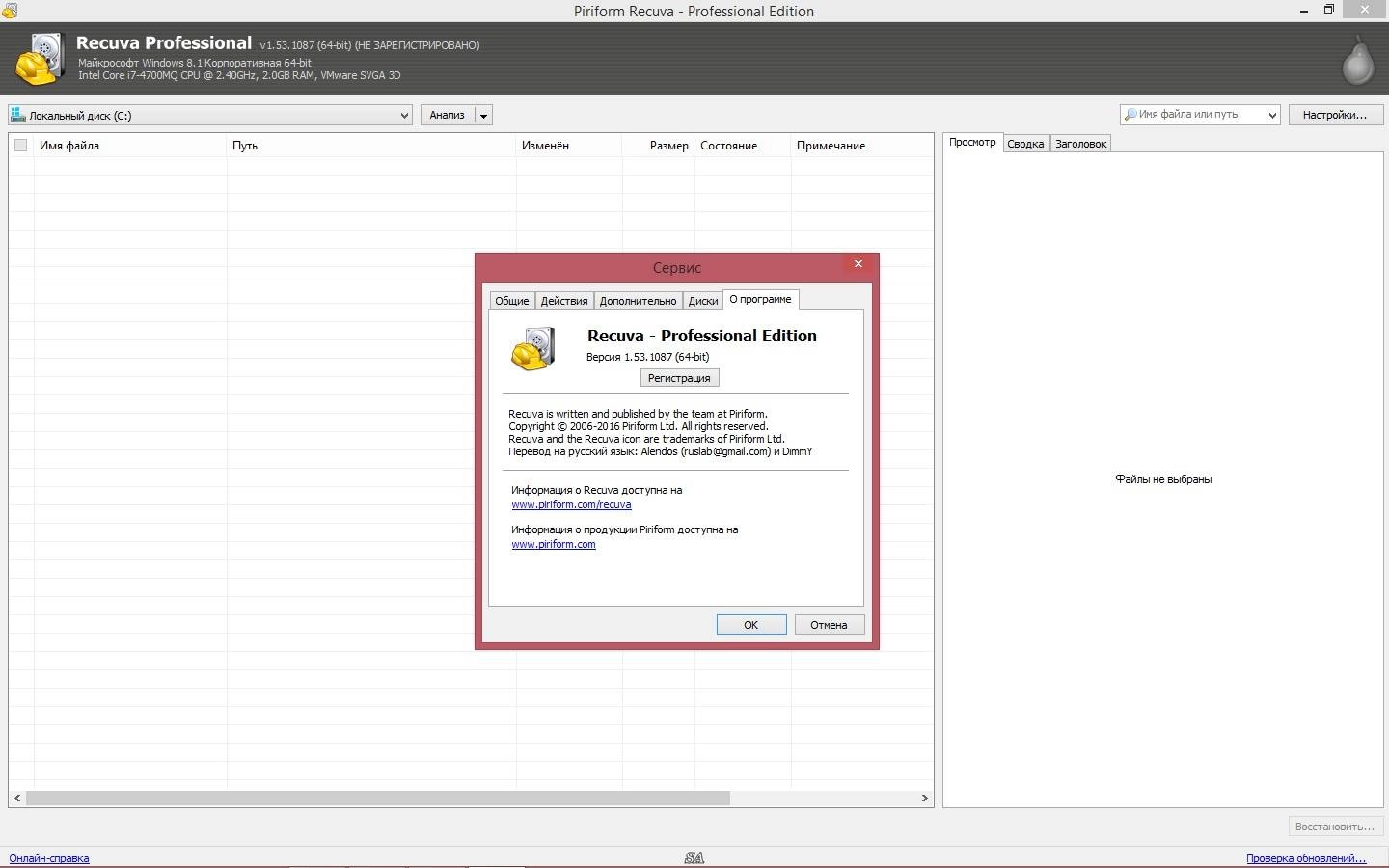Start scan with the Анализ button
Image resolution: width=1389 pixels, height=868 pixels.
[447, 115]
